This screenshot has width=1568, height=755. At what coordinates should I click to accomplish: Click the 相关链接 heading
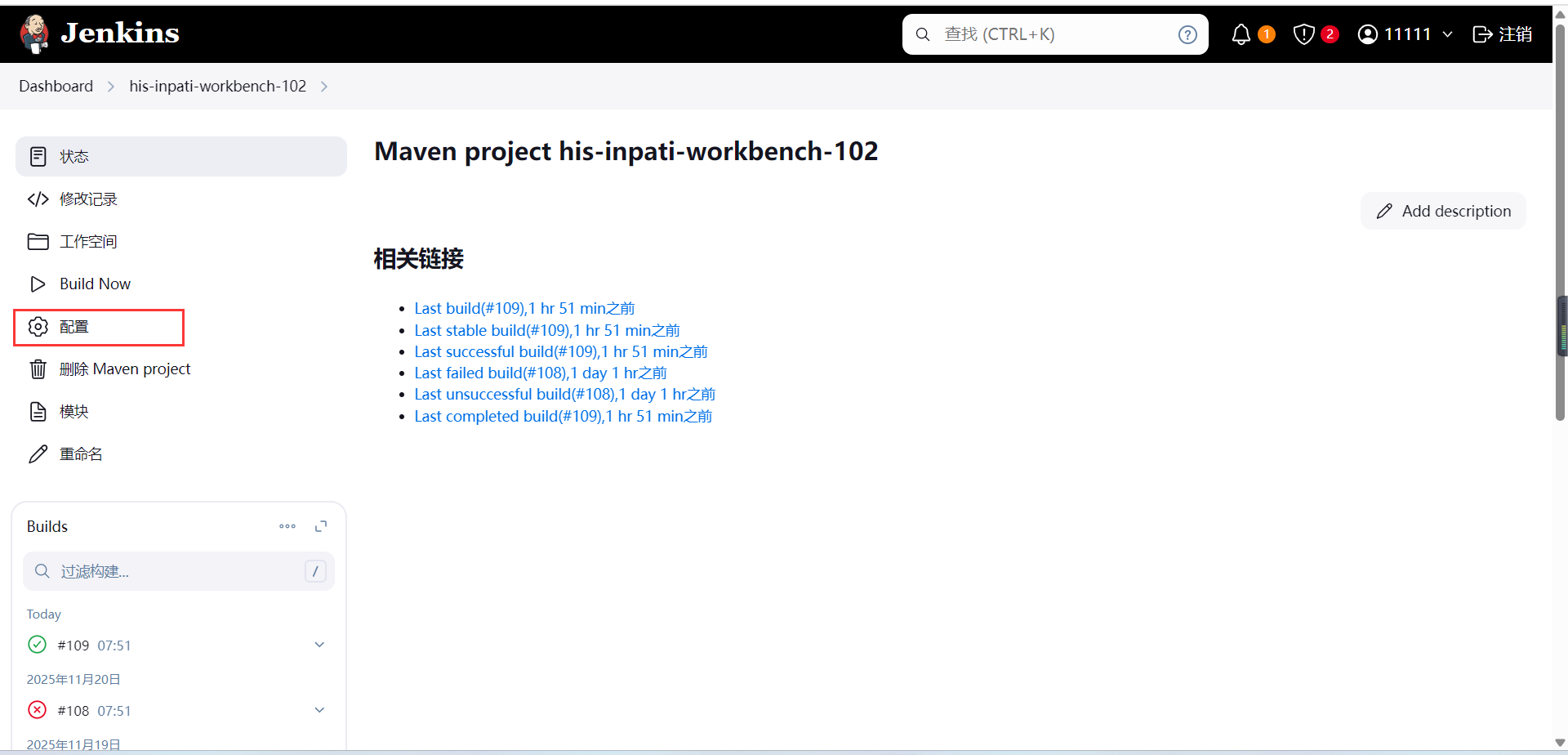pos(418,259)
